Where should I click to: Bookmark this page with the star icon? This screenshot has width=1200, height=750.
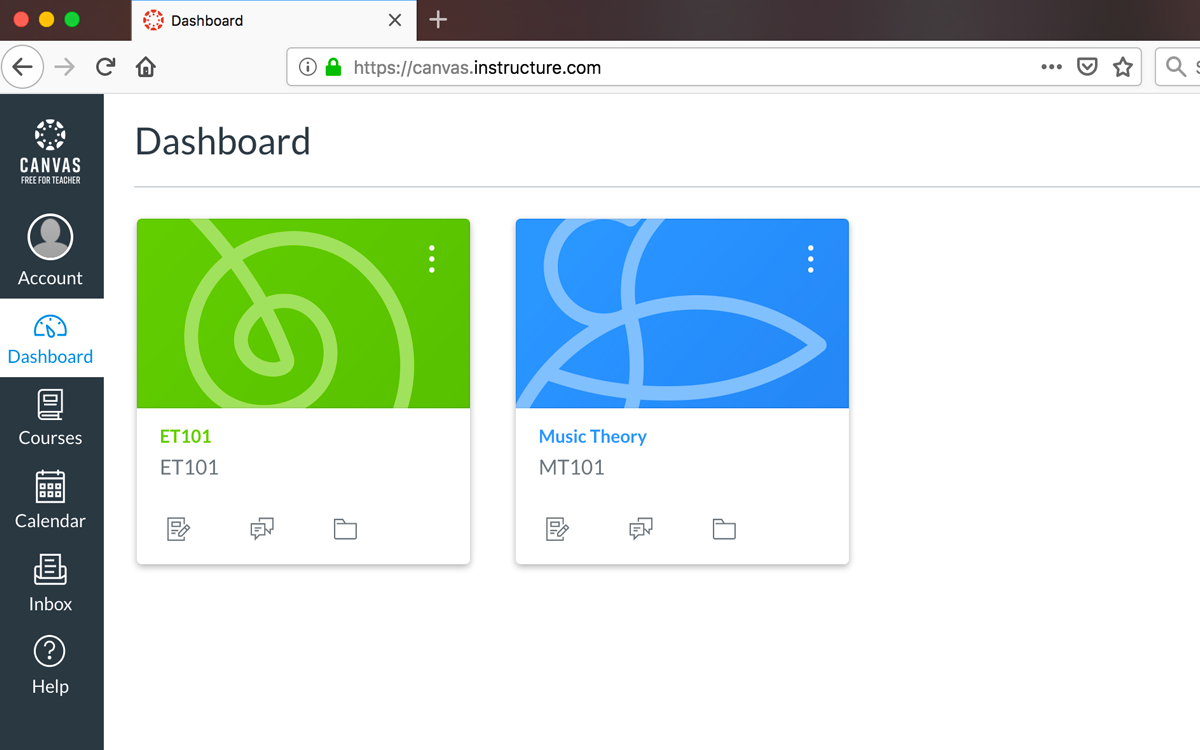(x=1123, y=67)
